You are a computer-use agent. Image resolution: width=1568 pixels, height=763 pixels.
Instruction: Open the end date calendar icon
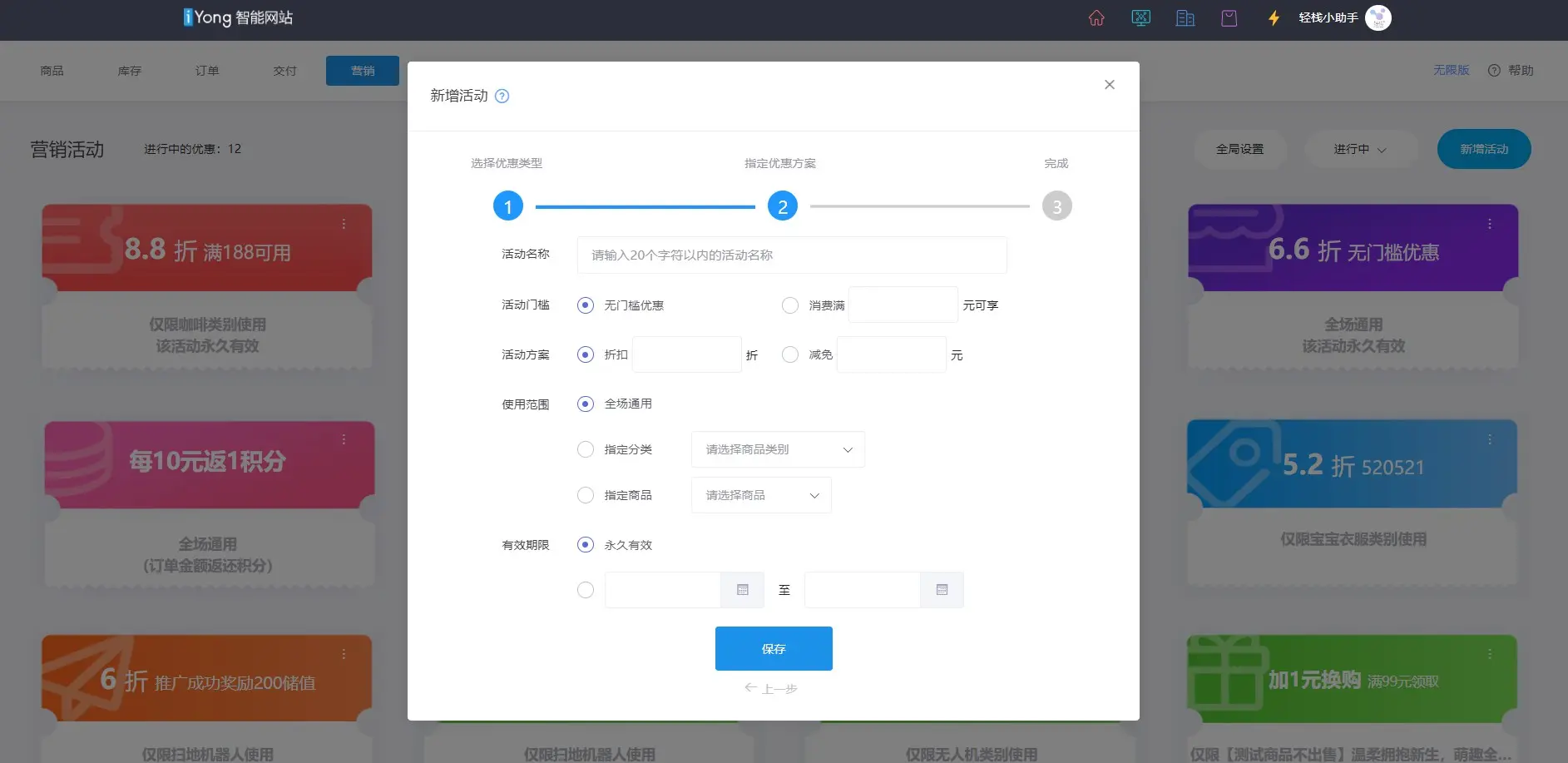pos(942,590)
